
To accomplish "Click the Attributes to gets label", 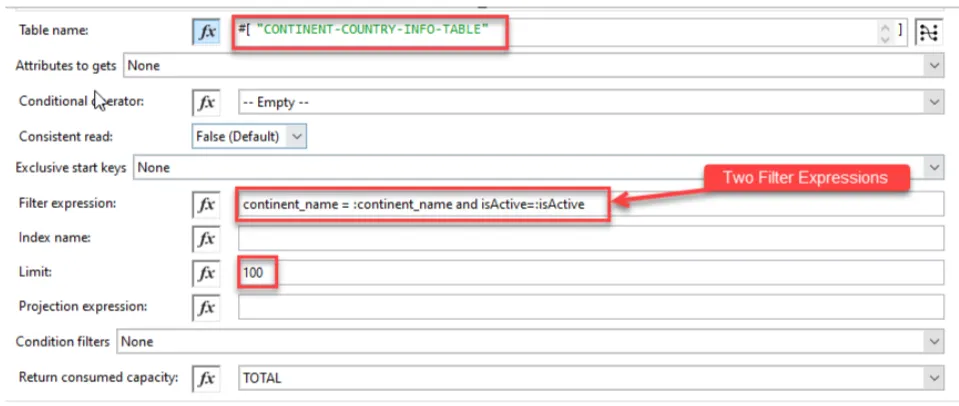I will 65,66.
